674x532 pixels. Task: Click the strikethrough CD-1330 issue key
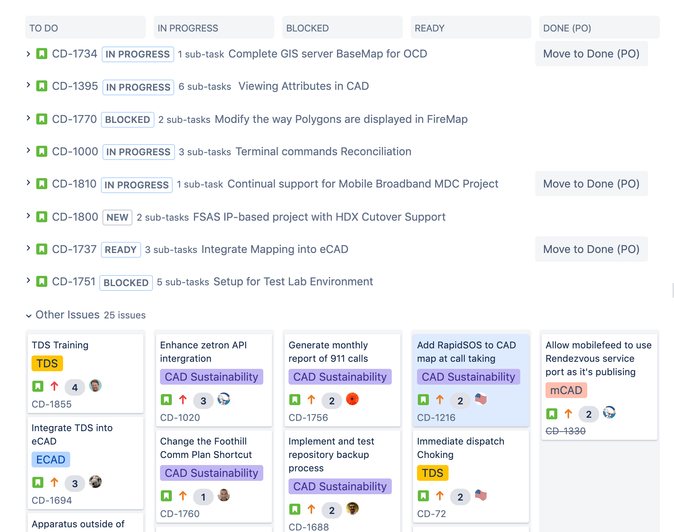click(x=565, y=431)
